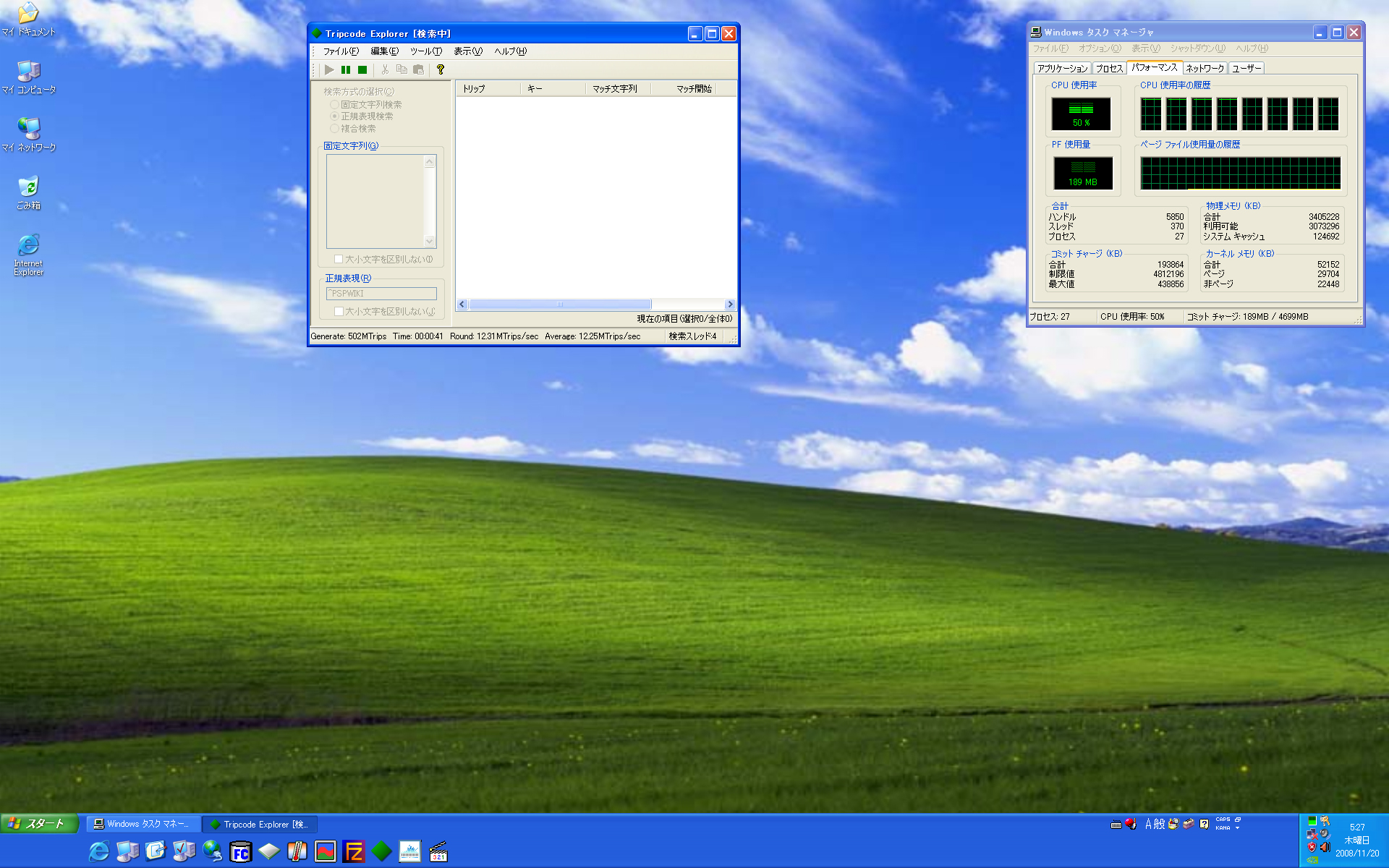Toggle case-insensitive checkbox under 正規表現
Image resolution: width=1389 pixels, height=868 pixels.
click(x=339, y=312)
